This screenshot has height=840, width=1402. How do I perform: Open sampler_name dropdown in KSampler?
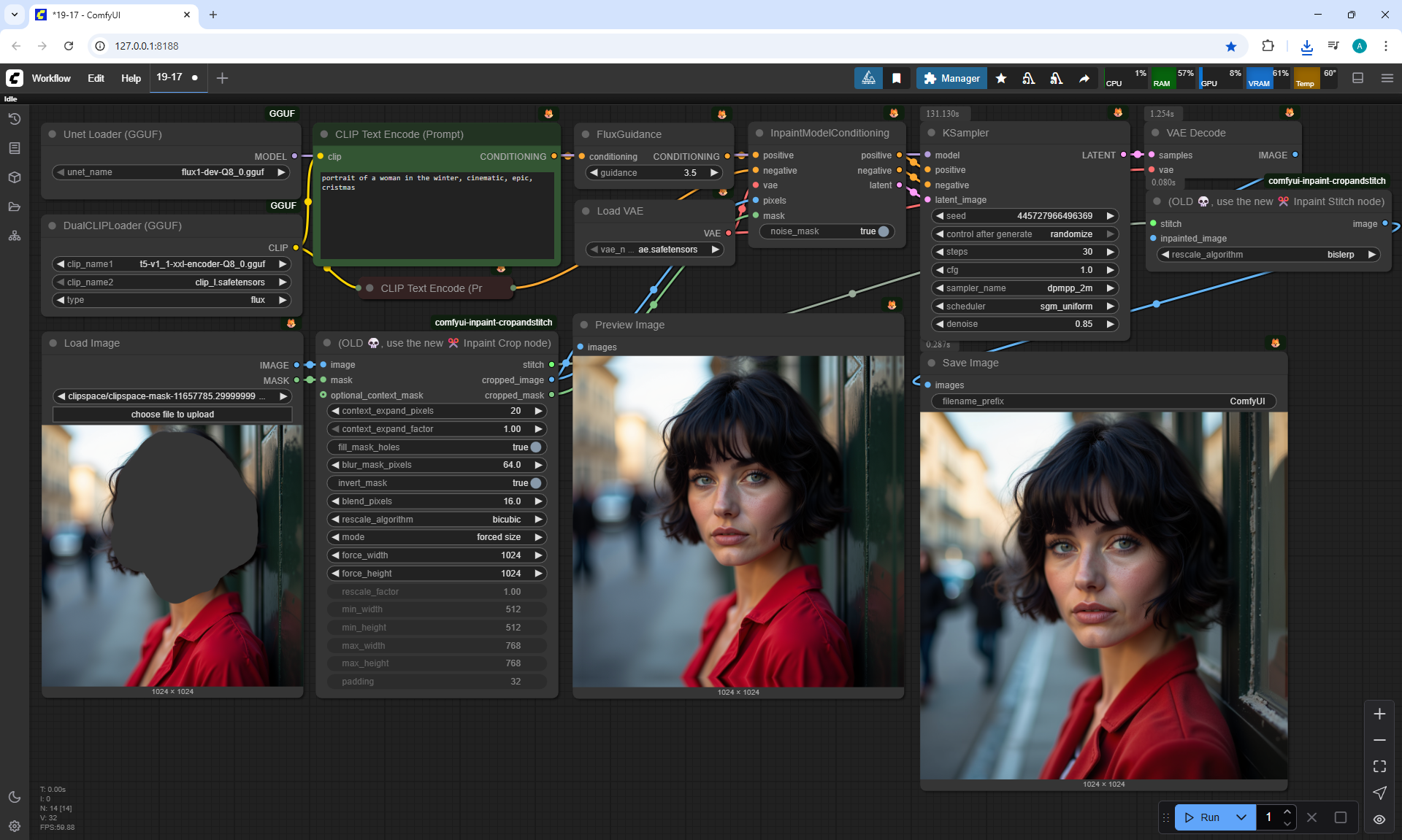click(1024, 288)
